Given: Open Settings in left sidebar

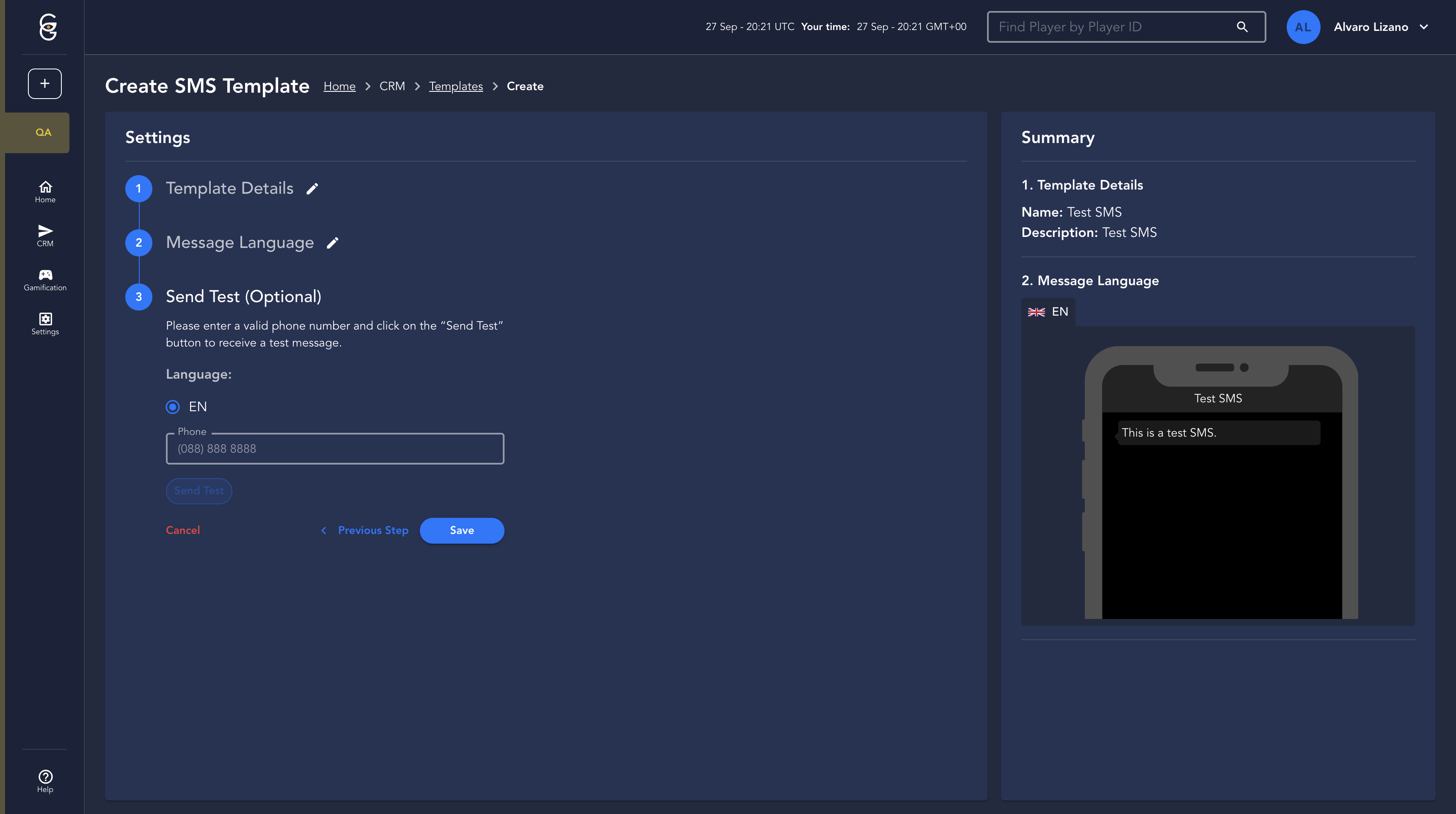Looking at the screenshot, I should coord(45,324).
